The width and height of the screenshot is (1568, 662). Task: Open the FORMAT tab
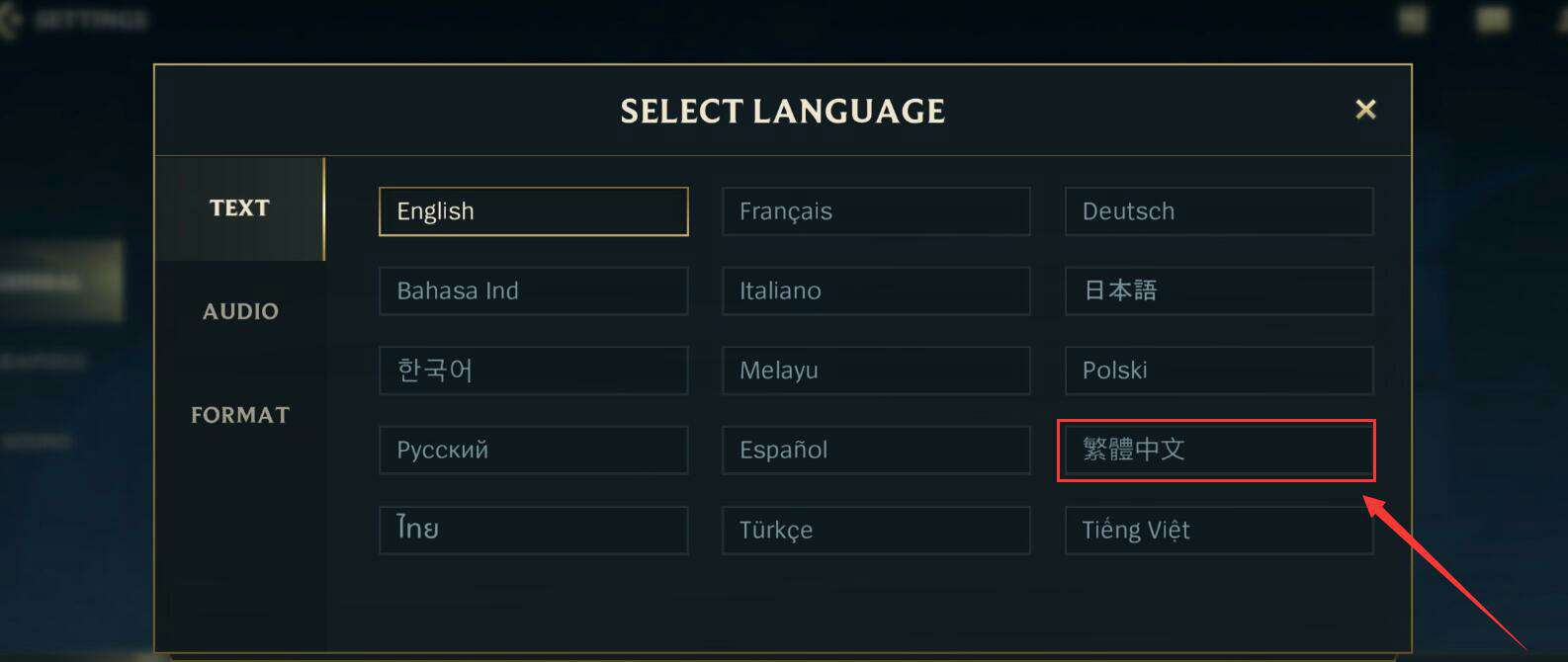coord(240,415)
